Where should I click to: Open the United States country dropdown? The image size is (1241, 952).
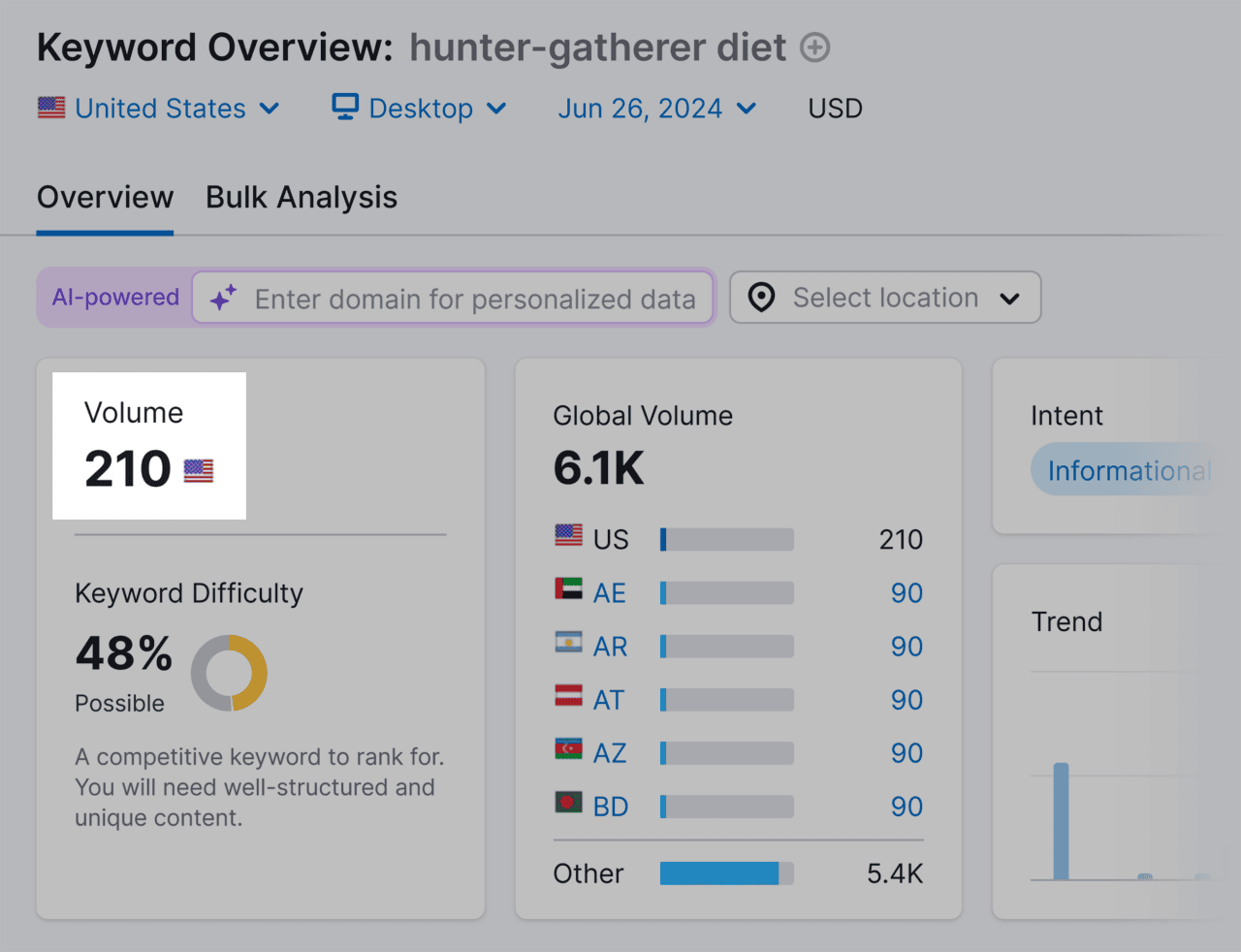tap(160, 109)
